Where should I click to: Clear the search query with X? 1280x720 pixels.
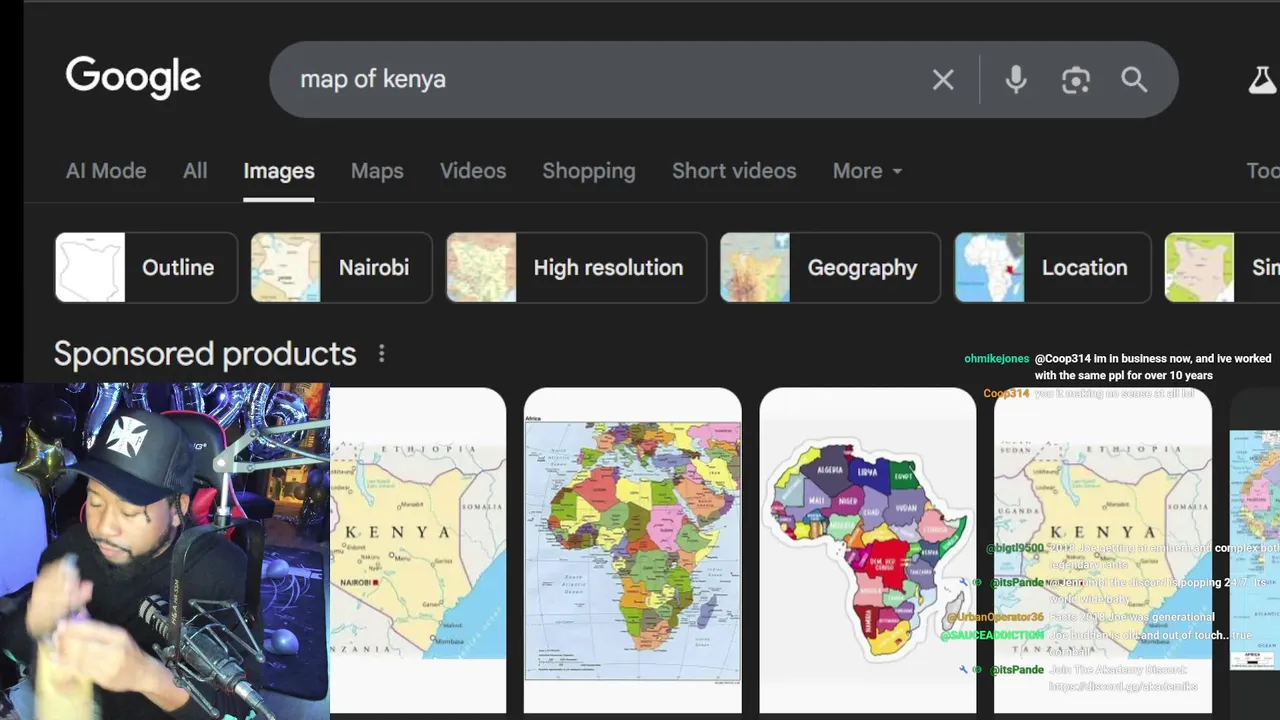coord(943,80)
